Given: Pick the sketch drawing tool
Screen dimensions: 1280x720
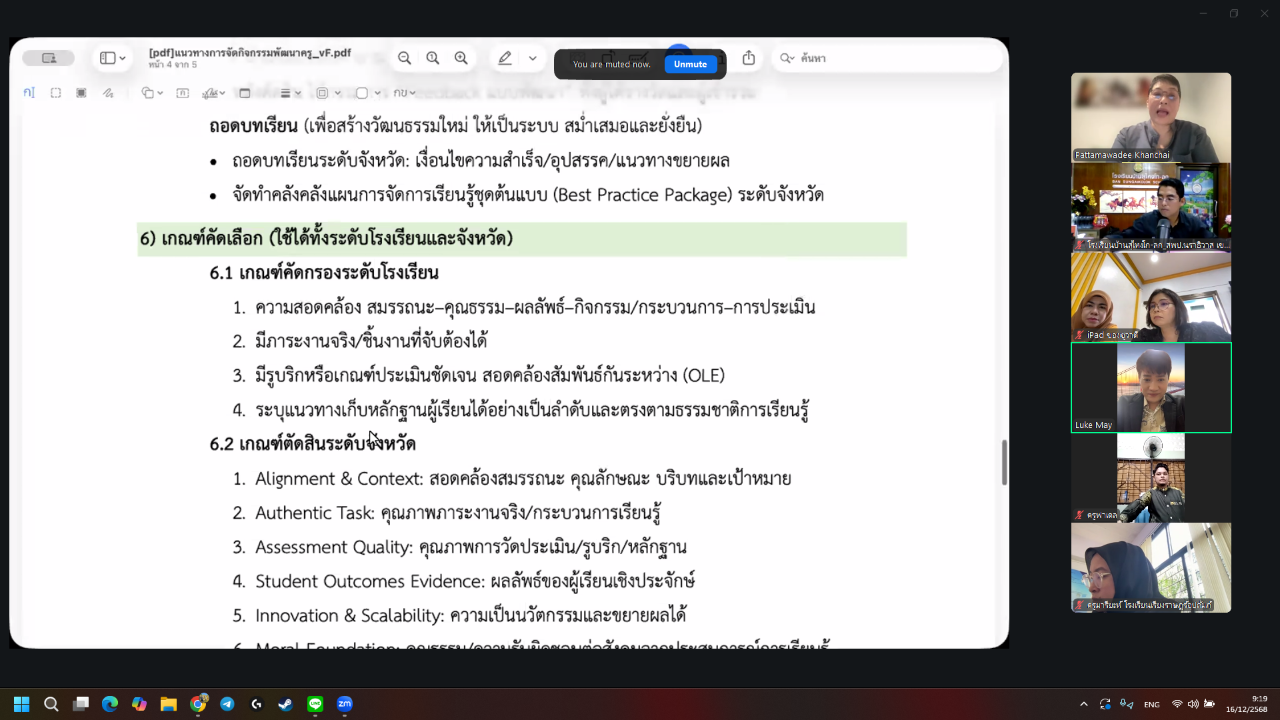Looking at the screenshot, I should click(108, 93).
